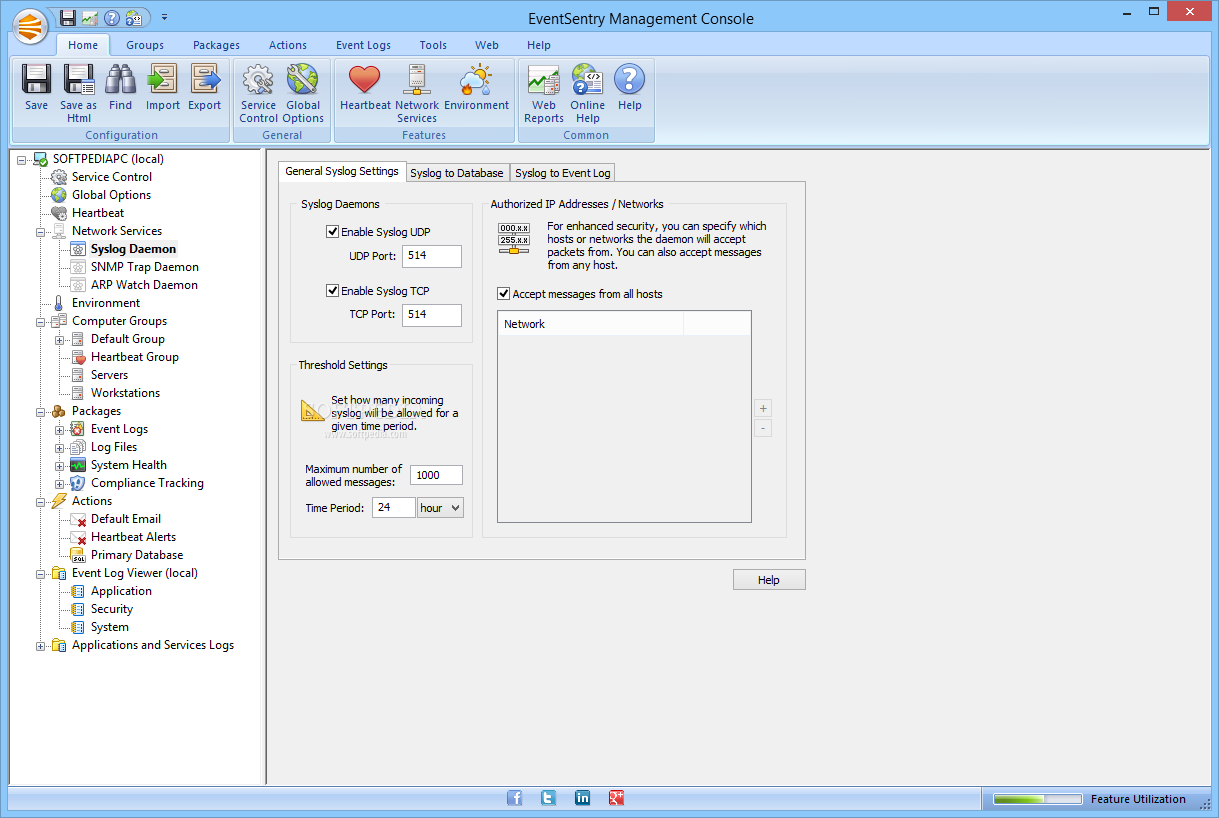Select SNMP Trap Daemon tree node
The width and height of the screenshot is (1219, 818).
click(x=144, y=267)
